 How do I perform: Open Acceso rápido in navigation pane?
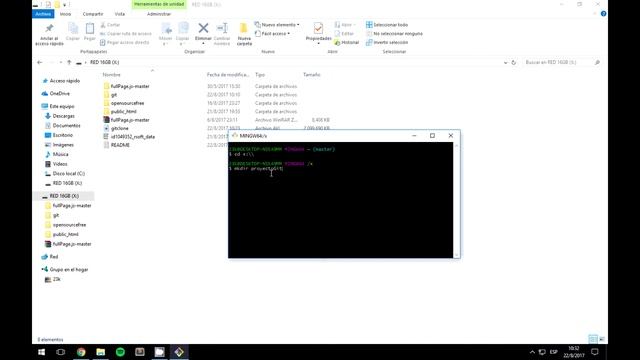pos(64,81)
